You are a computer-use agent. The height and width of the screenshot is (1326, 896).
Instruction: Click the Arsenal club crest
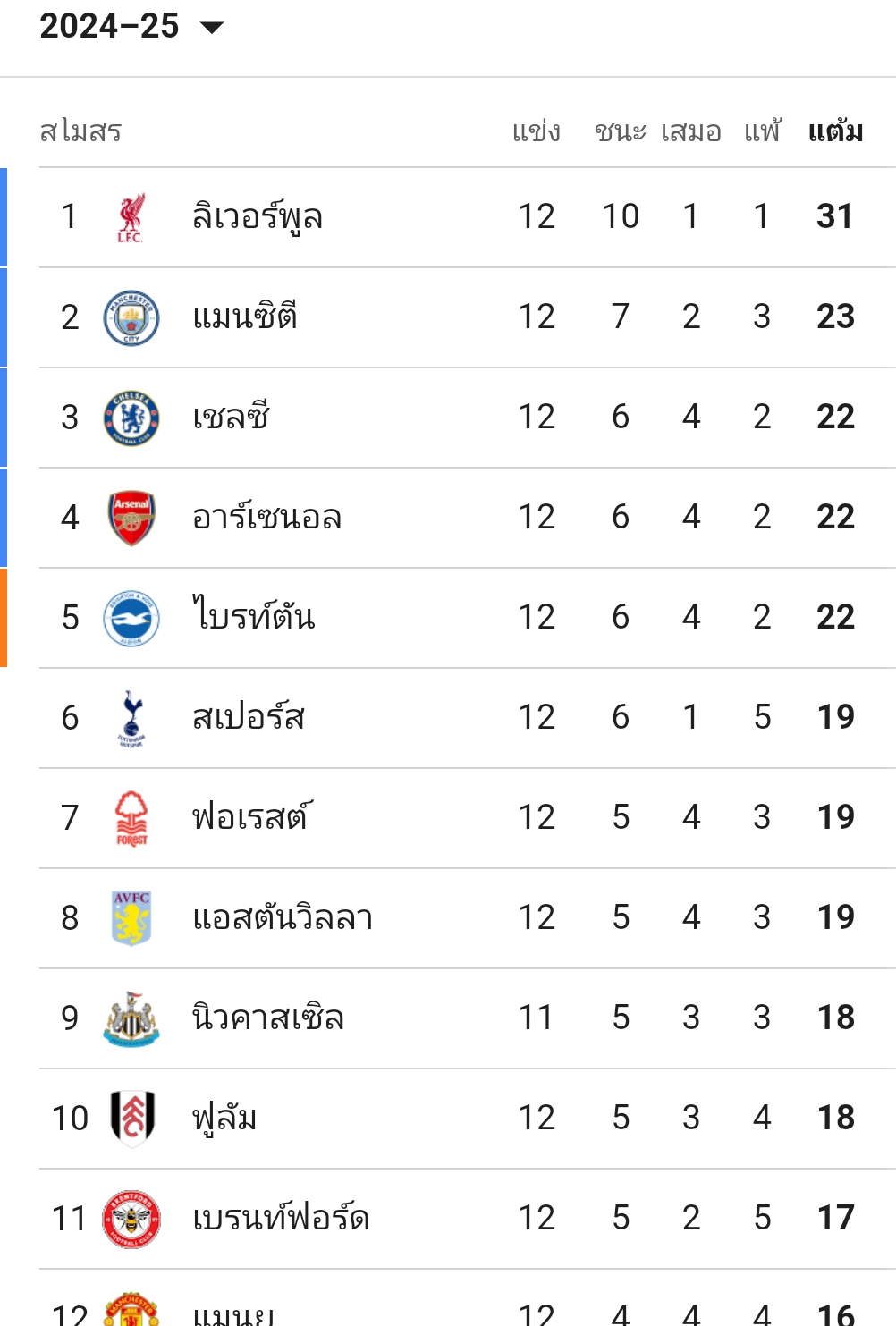coord(131,518)
